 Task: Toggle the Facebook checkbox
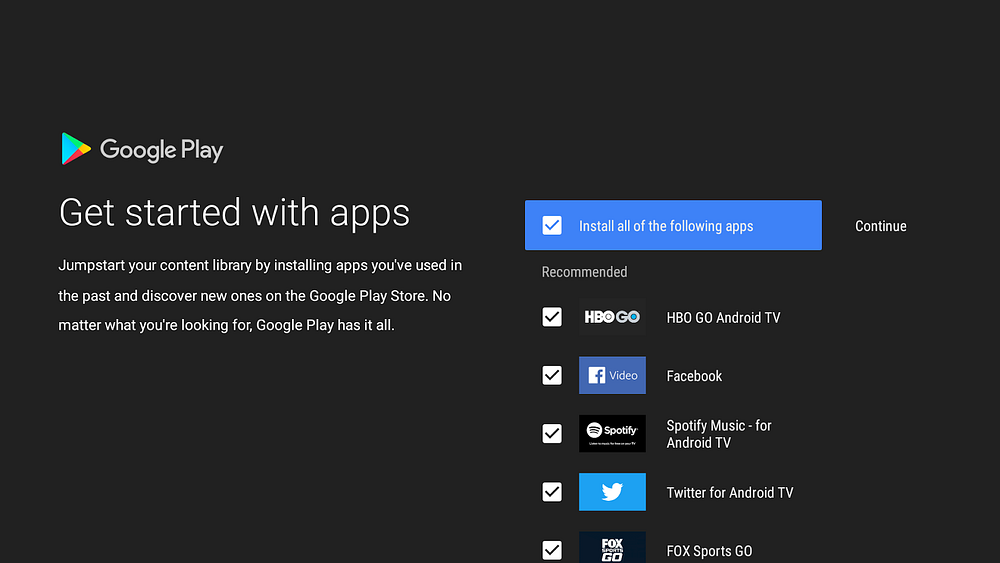point(552,375)
